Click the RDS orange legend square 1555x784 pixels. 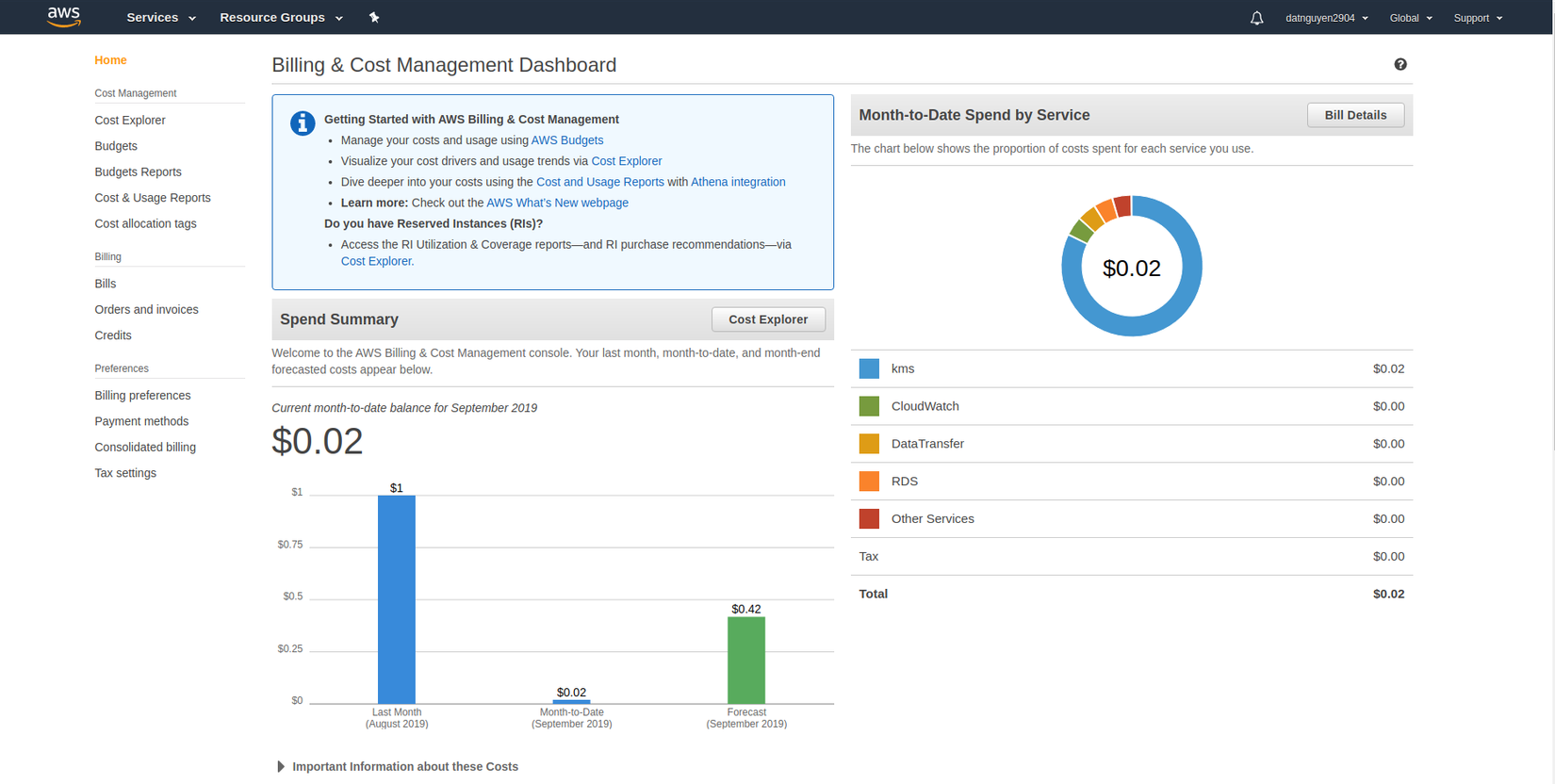click(x=869, y=482)
